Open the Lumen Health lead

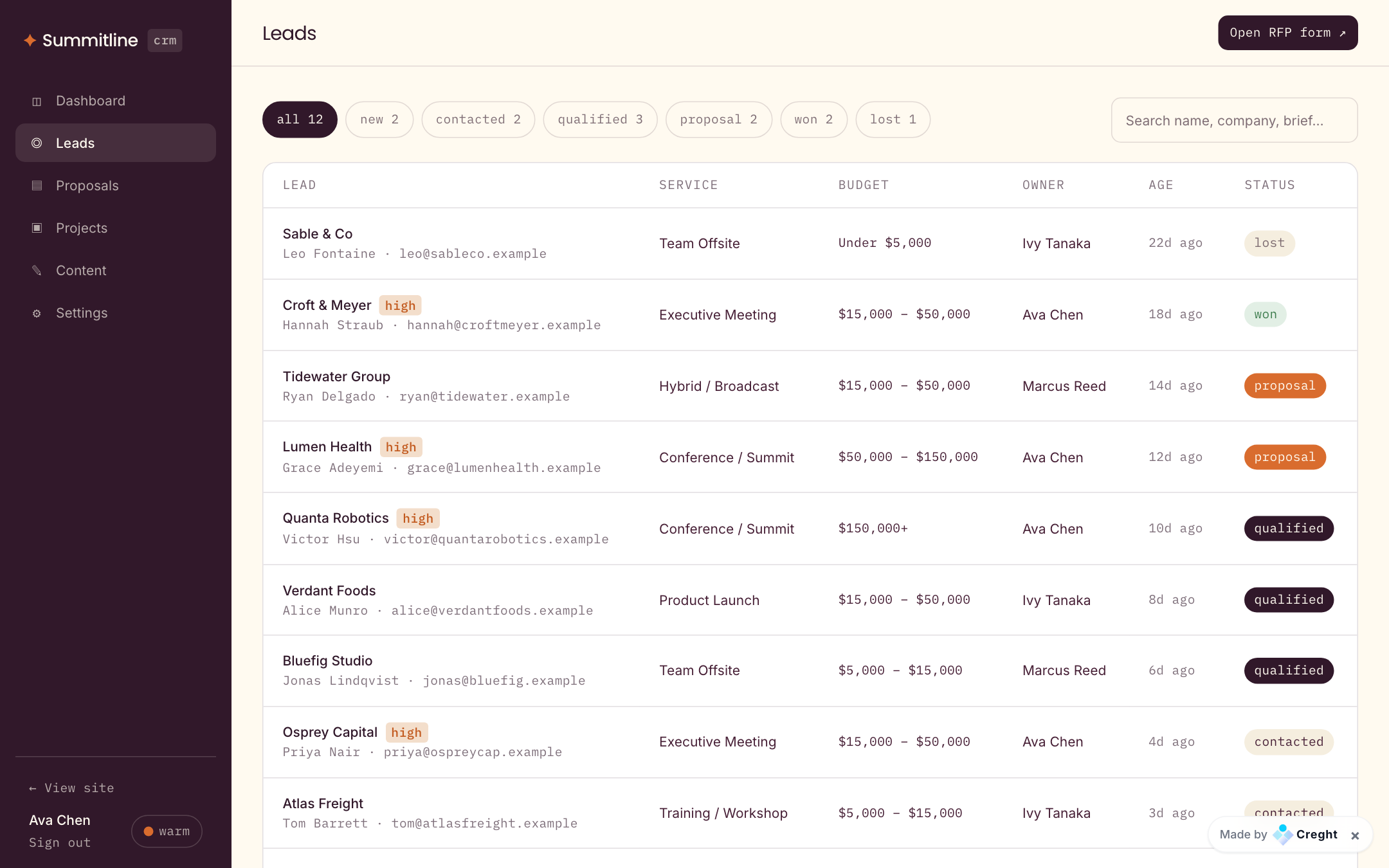[x=810, y=457]
